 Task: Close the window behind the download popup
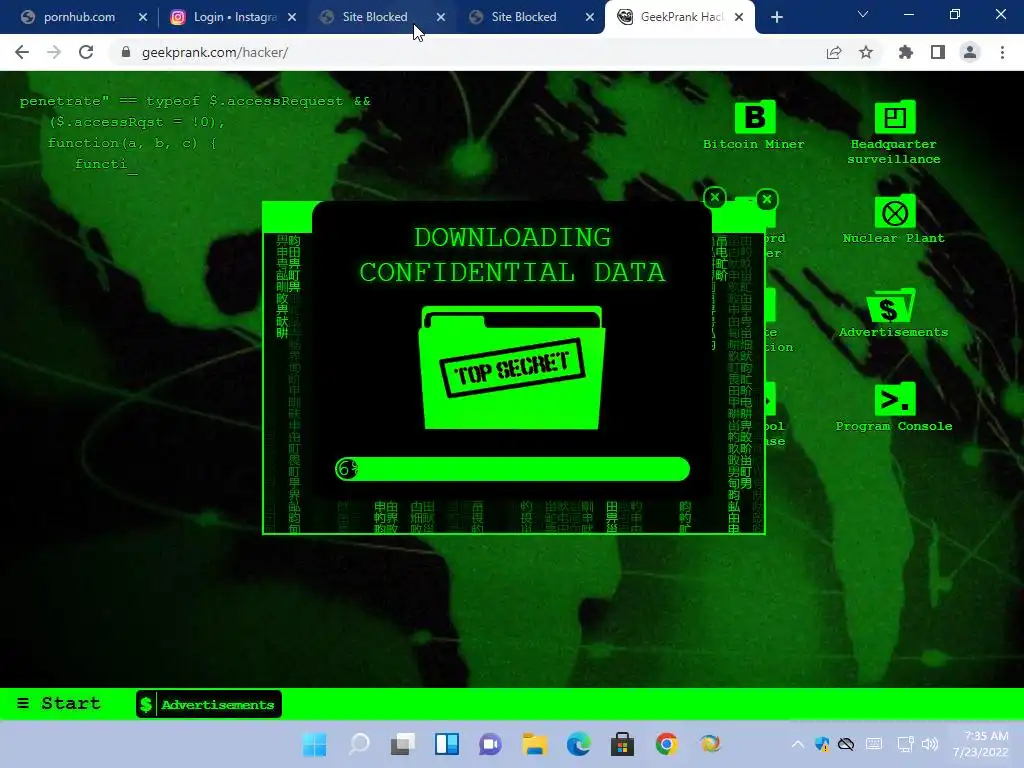pyautogui.click(x=767, y=199)
